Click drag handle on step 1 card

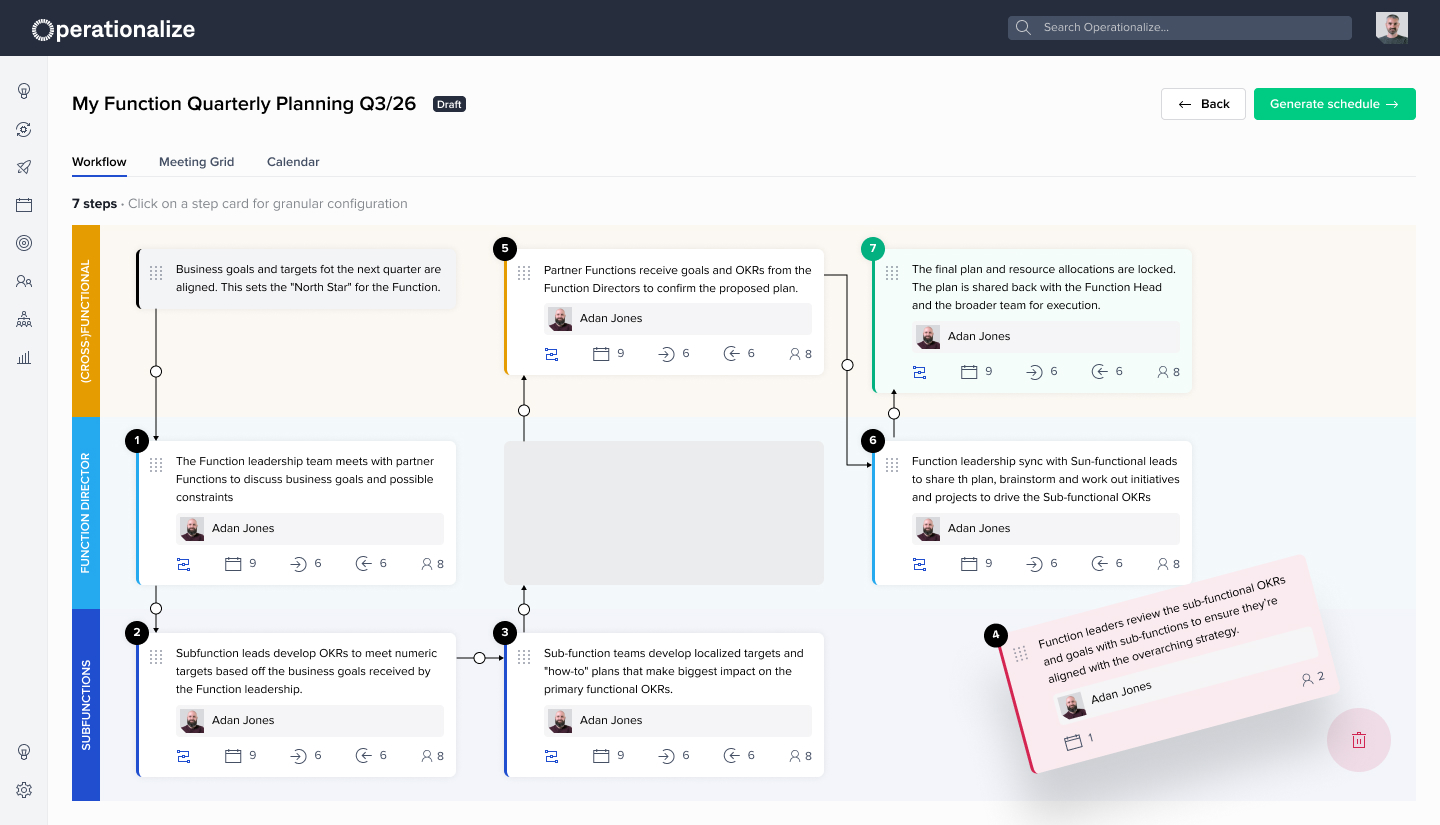click(156, 465)
